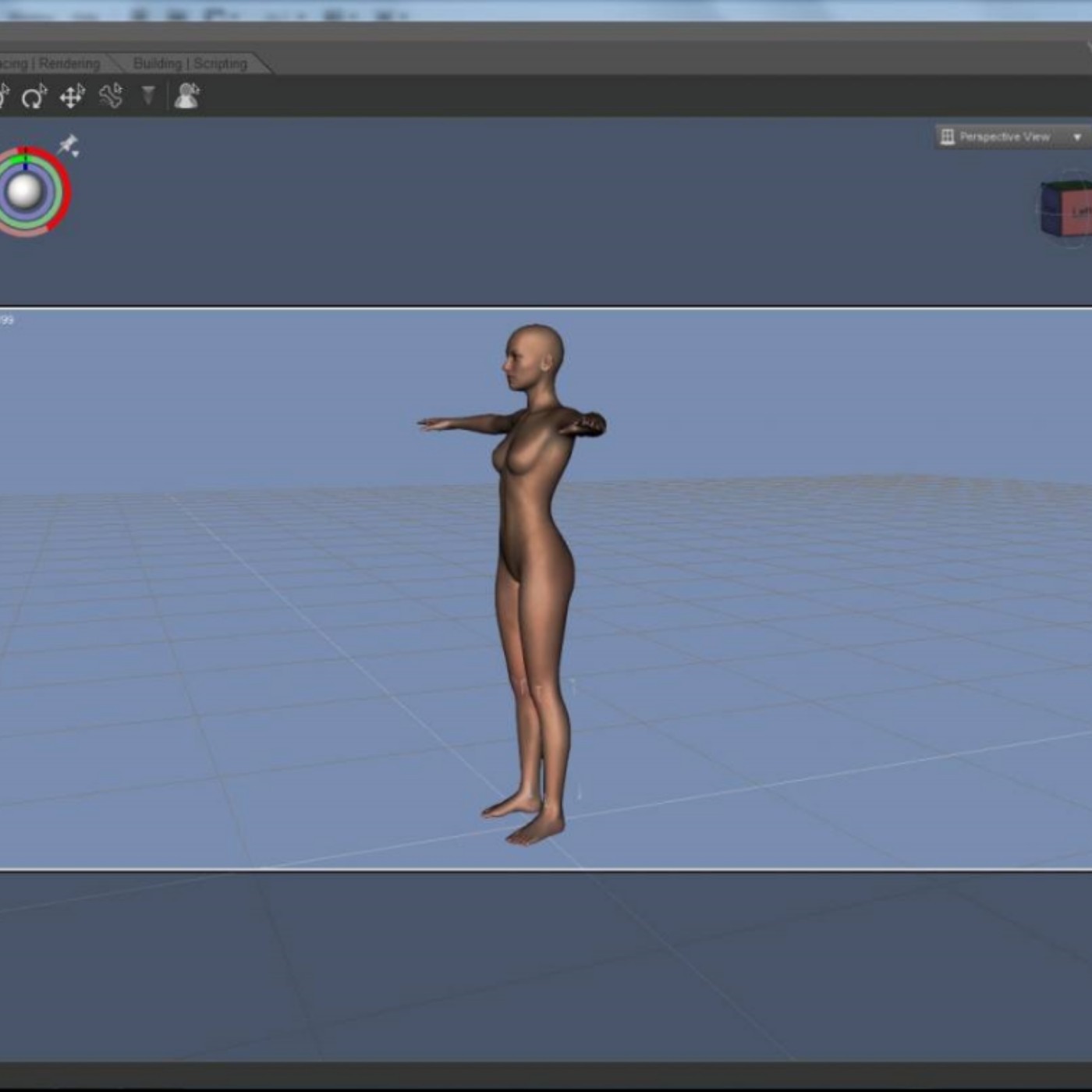Activate the ActivePose bone tool

coord(111,96)
